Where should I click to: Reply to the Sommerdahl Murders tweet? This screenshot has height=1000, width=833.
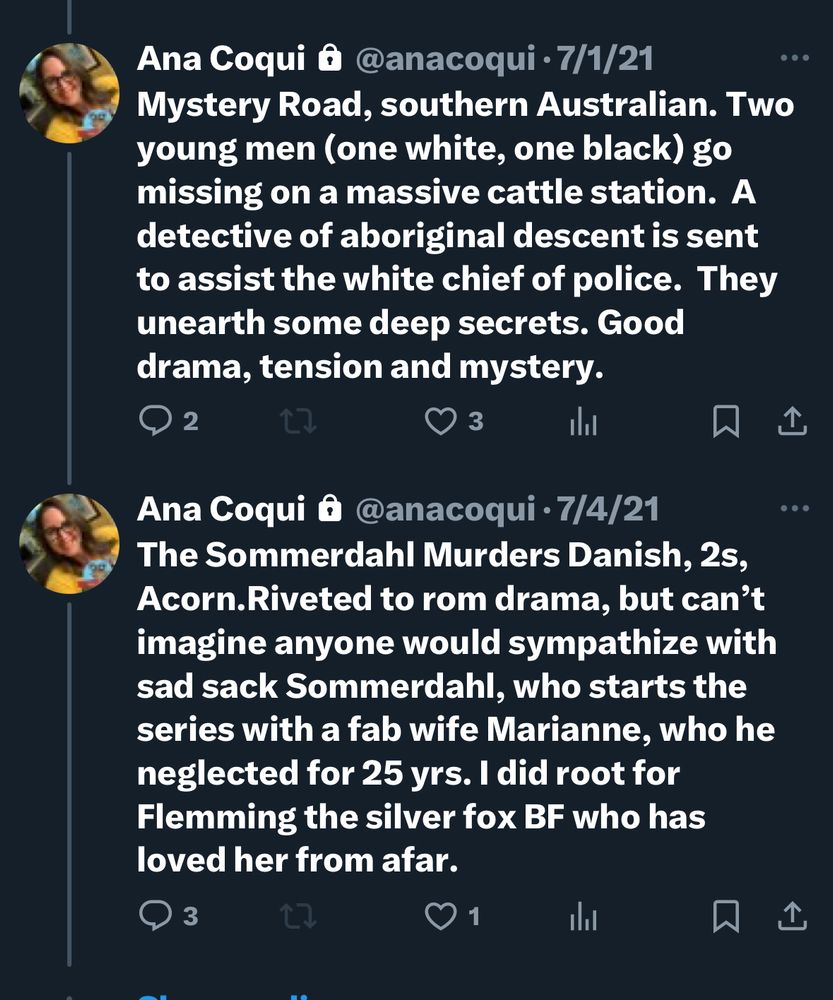[x=155, y=914]
